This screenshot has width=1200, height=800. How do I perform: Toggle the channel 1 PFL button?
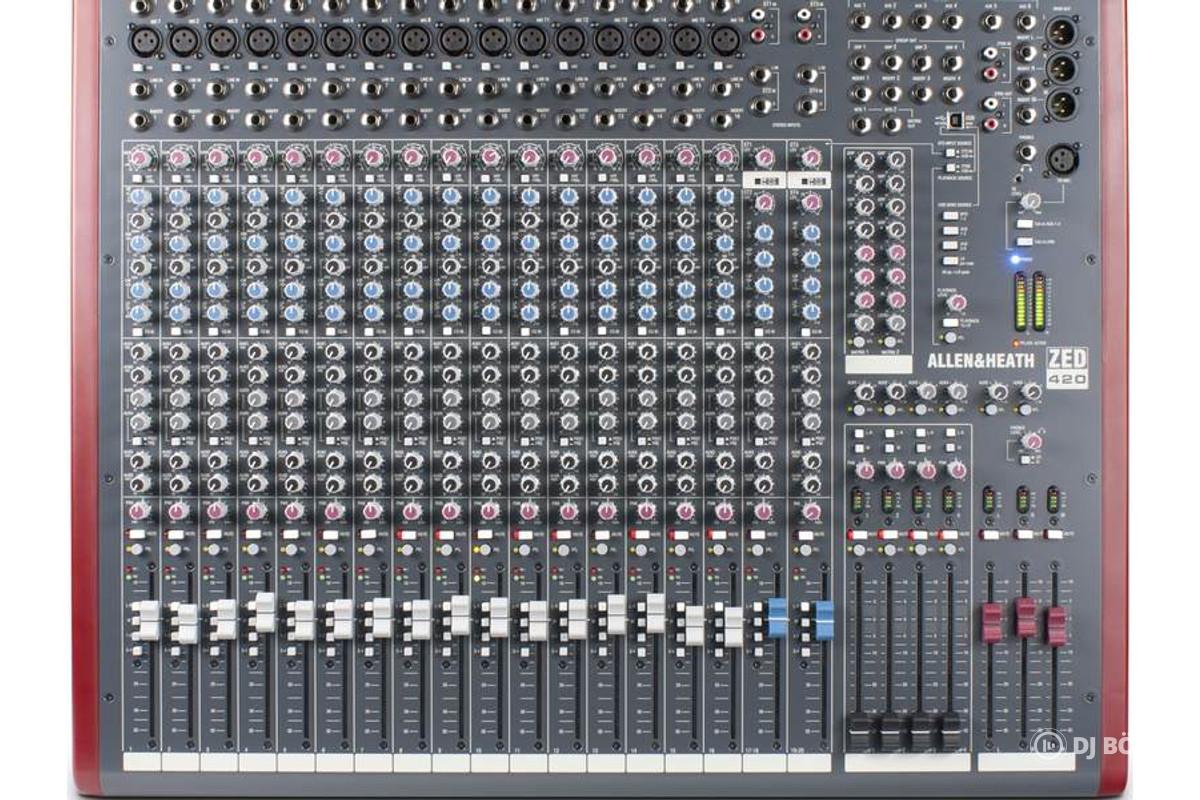point(136,550)
